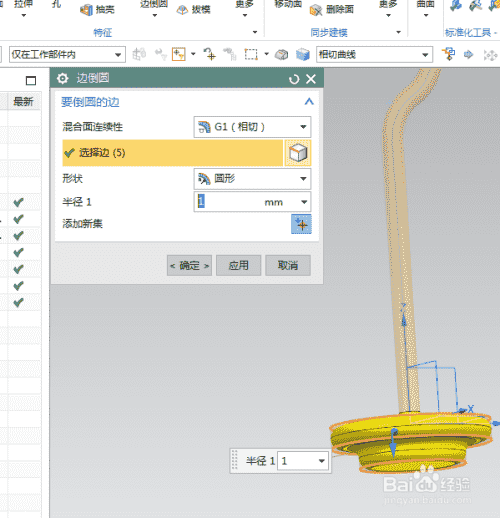Click the 最新 column header

click(23, 101)
